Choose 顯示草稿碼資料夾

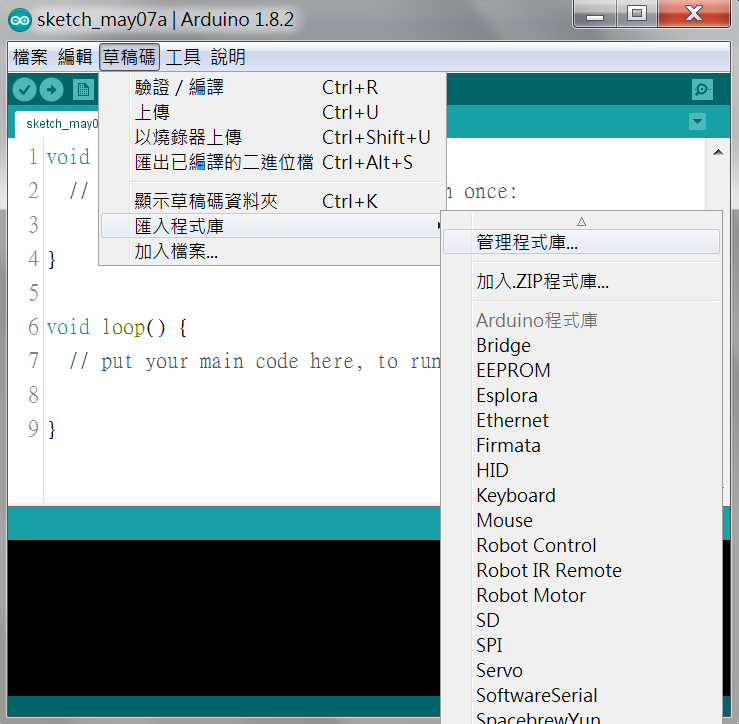(272, 201)
